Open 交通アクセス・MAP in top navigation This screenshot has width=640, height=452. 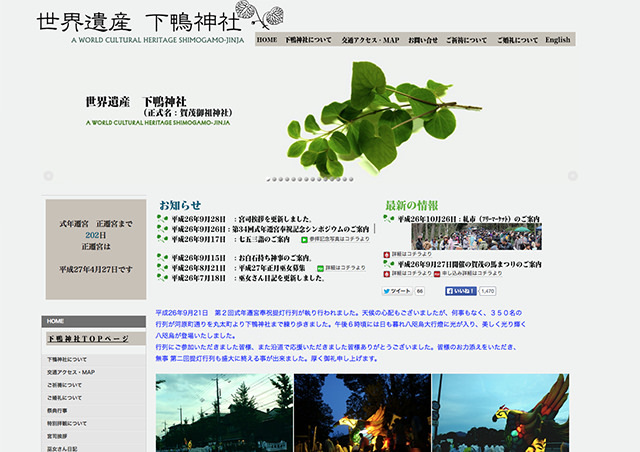(370, 40)
